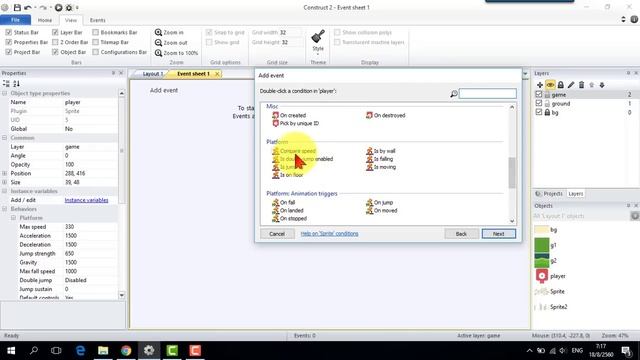Choose the On stopped trigger
640x360 pixels.
pyautogui.click(x=289, y=219)
